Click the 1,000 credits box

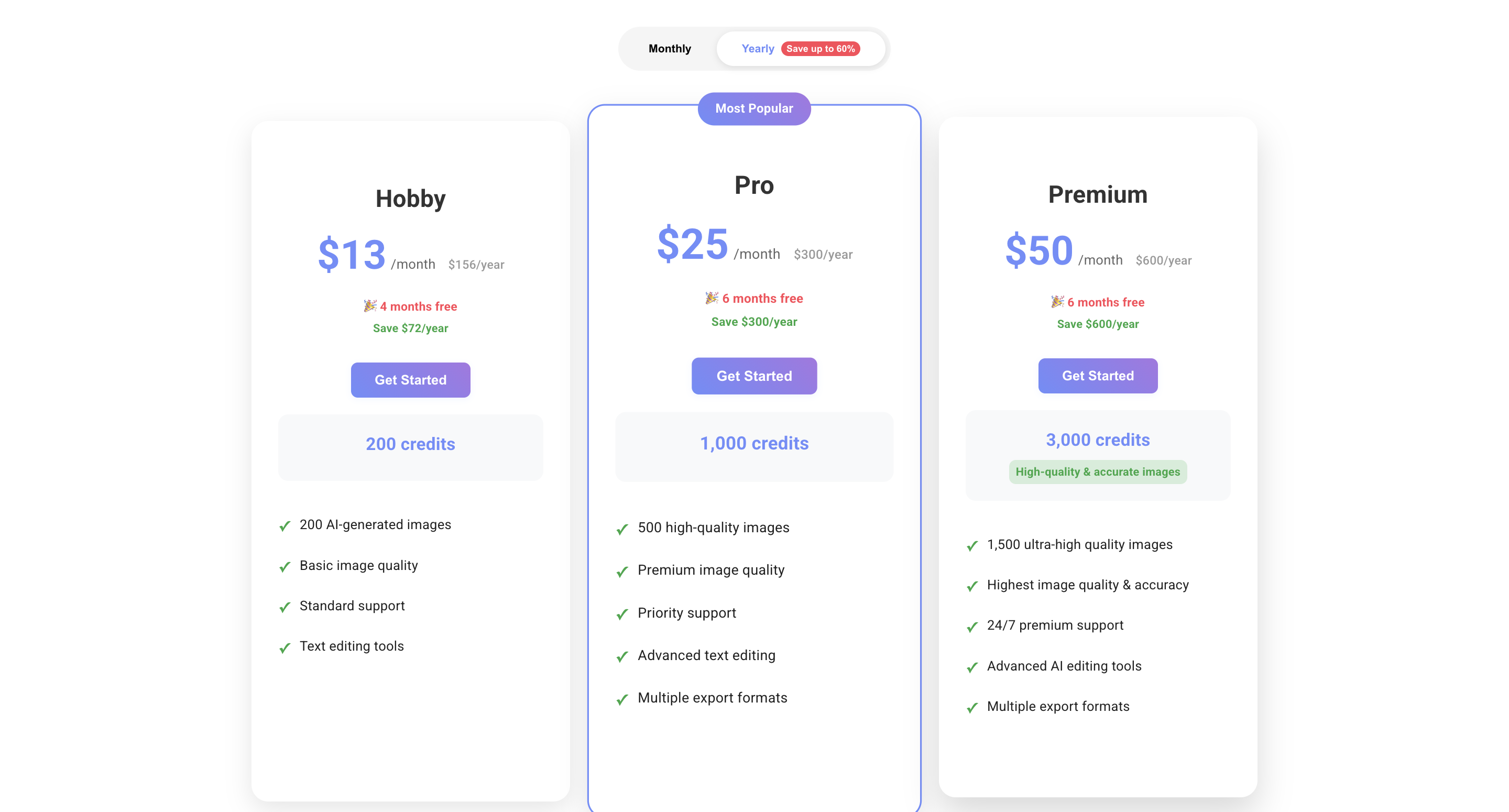(754, 446)
